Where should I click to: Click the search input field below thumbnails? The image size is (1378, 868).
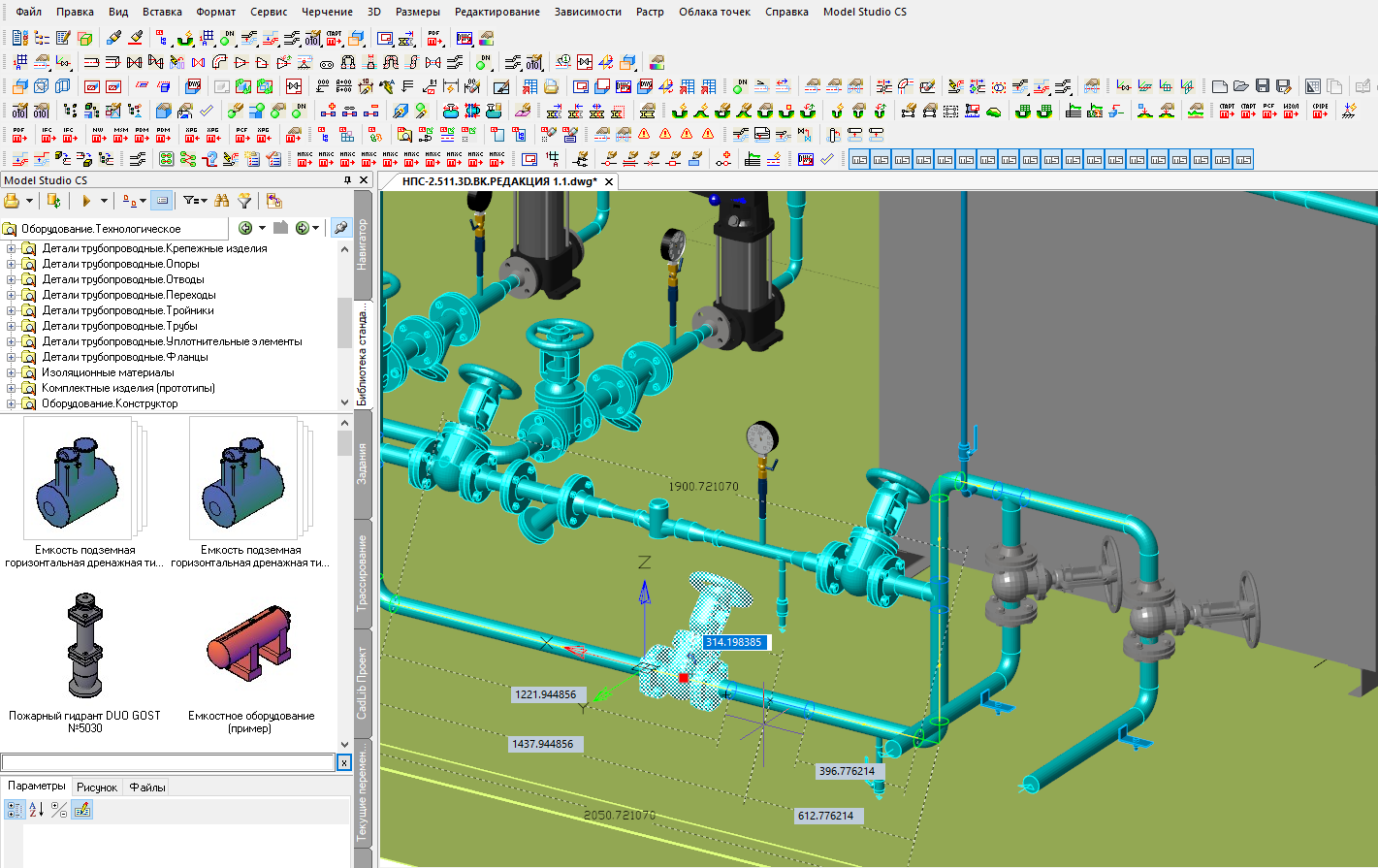click(168, 763)
